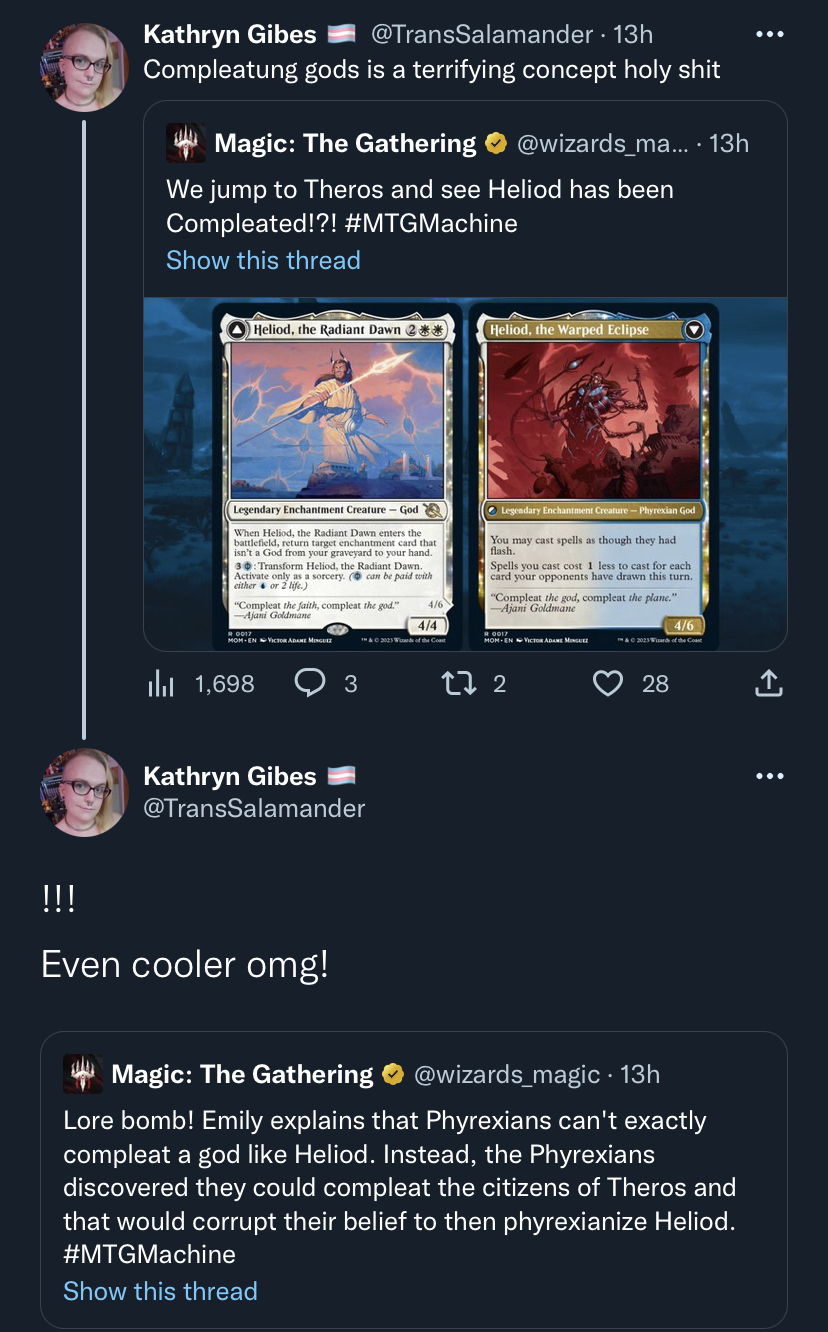This screenshot has width=828, height=1332.
Task: Like the tweet with the heart icon
Action: click(608, 683)
